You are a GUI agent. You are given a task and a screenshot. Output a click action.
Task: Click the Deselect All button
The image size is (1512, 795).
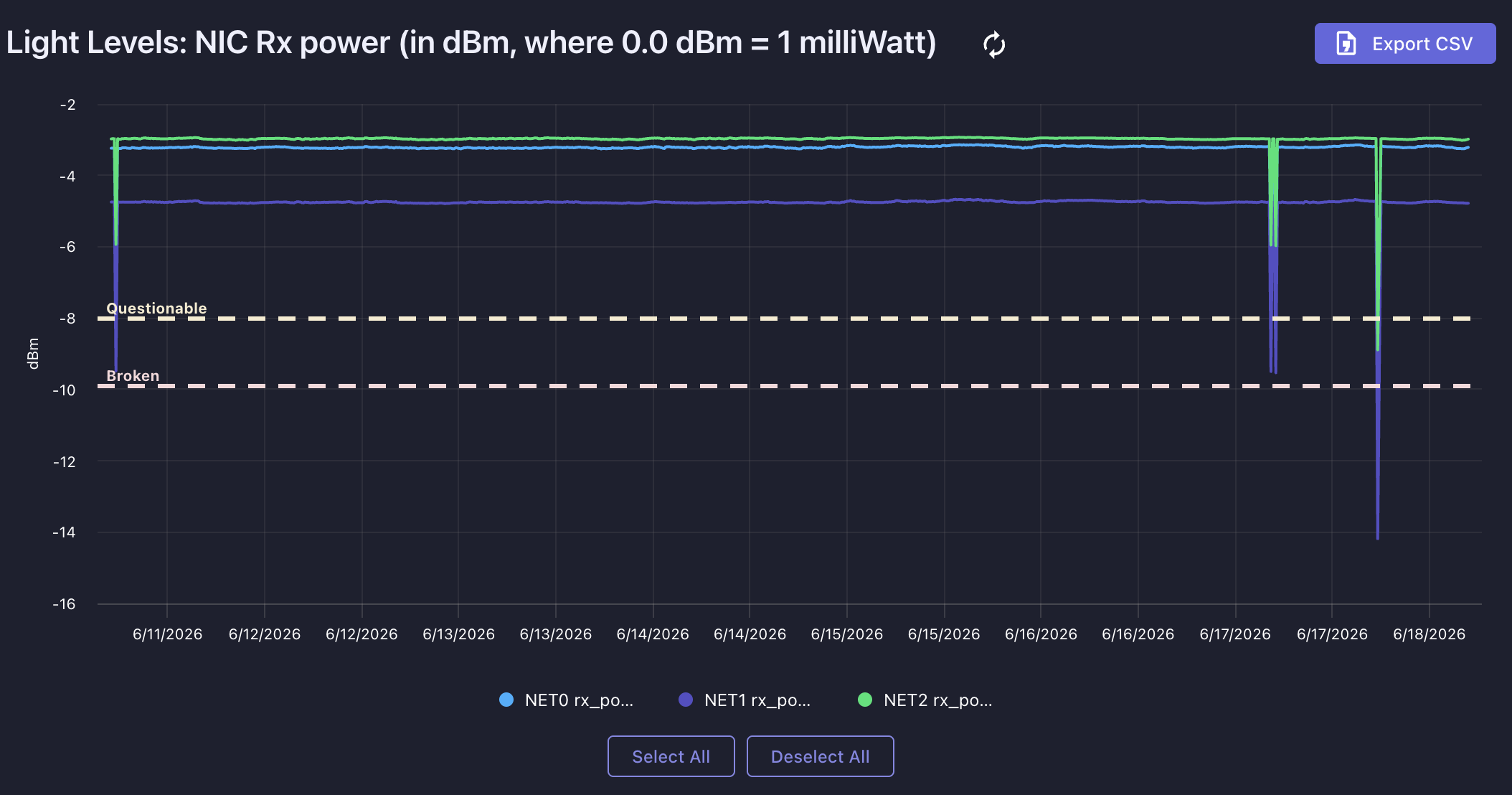click(821, 756)
